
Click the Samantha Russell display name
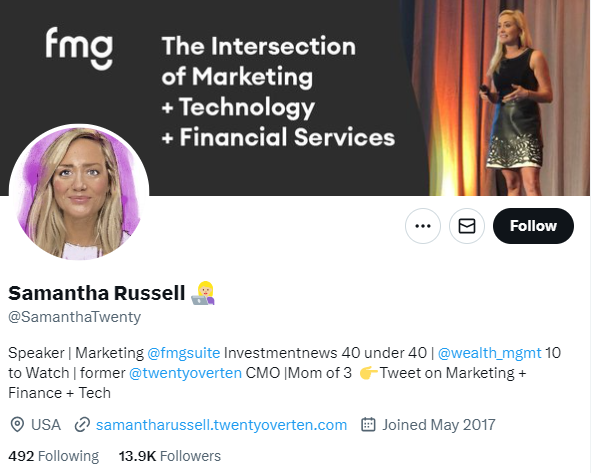pyautogui.click(x=97, y=293)
